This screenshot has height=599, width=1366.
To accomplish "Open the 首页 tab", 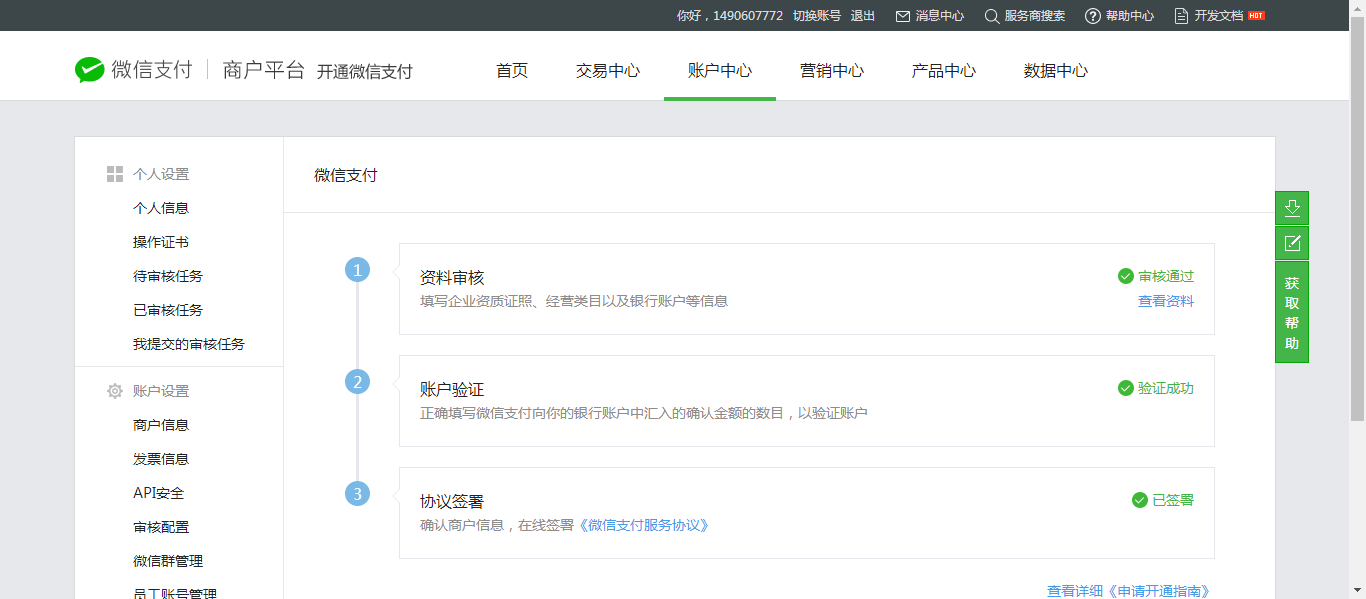I will point(512,70).
